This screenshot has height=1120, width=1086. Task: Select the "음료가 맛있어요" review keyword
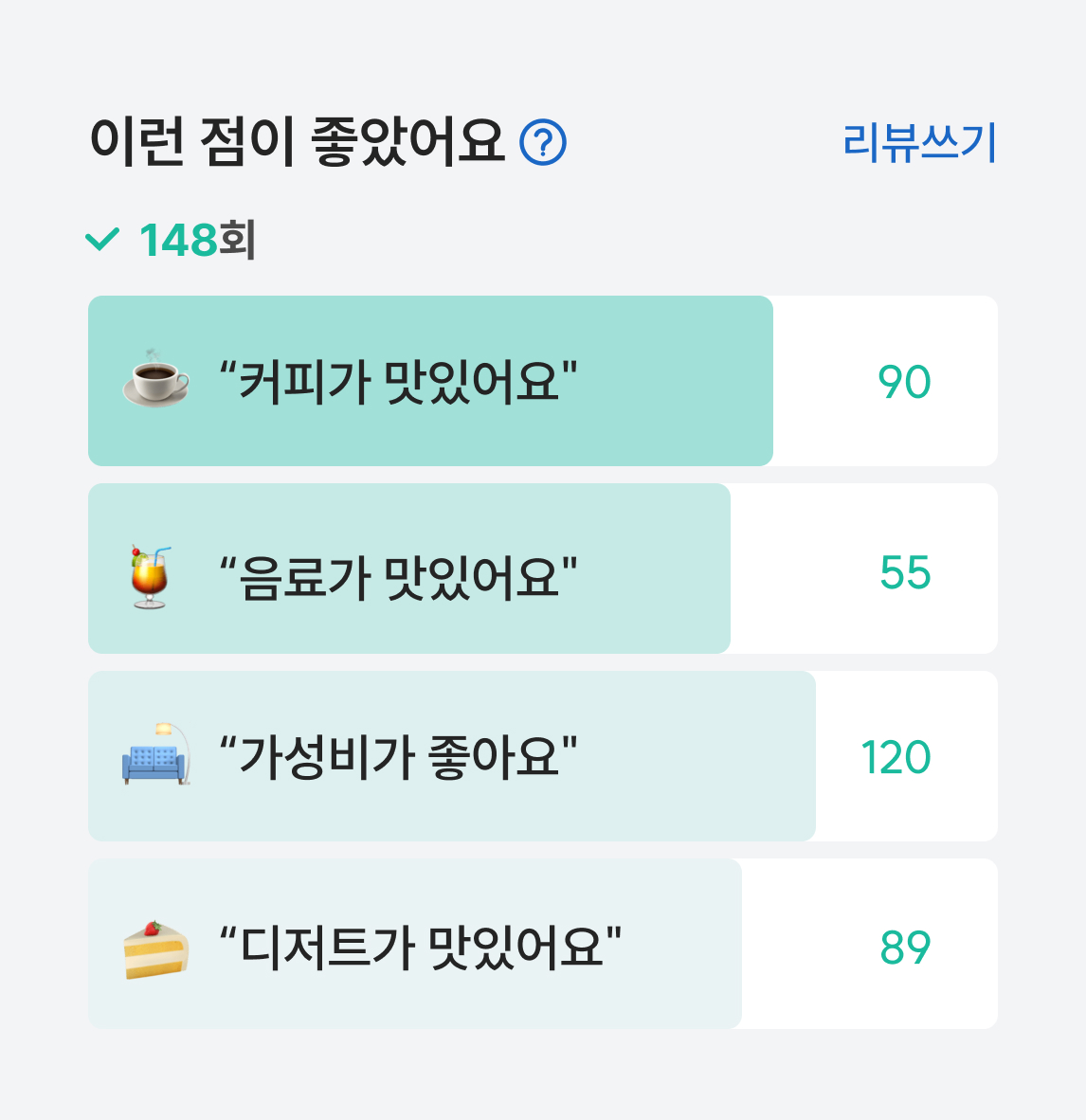click(398, 577)
